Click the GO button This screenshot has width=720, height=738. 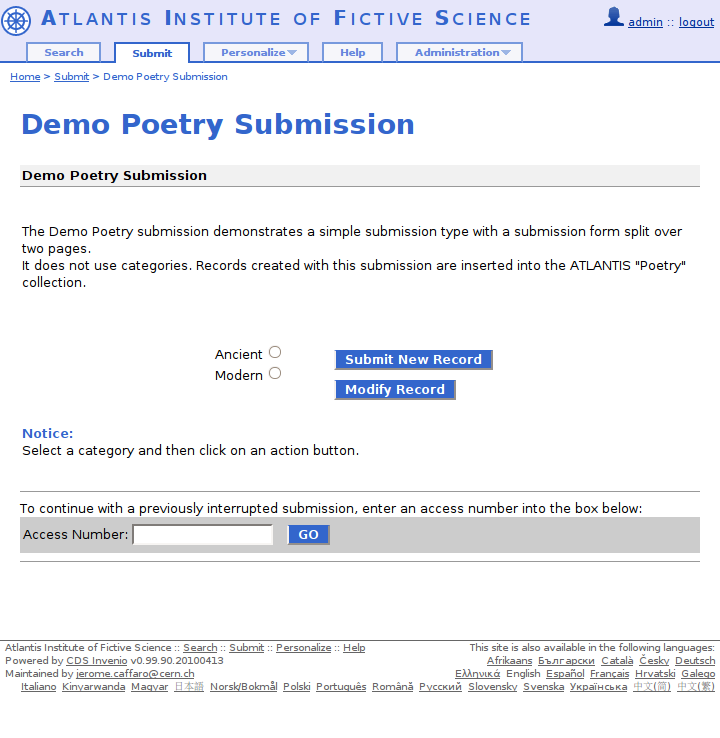pyautogui.click(x=308, y=535)
